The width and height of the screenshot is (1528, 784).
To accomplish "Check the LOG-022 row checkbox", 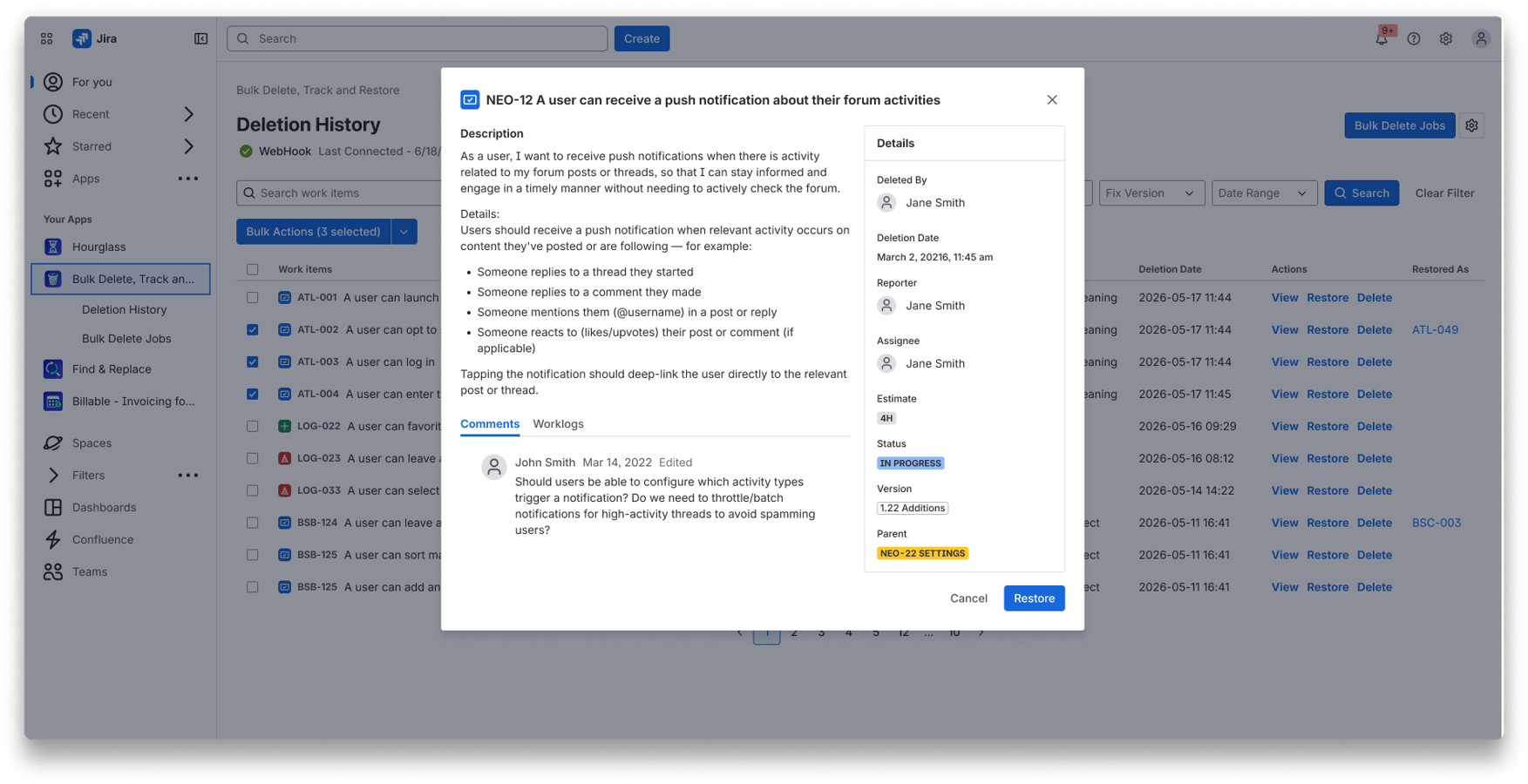I will tap(253, 426).
